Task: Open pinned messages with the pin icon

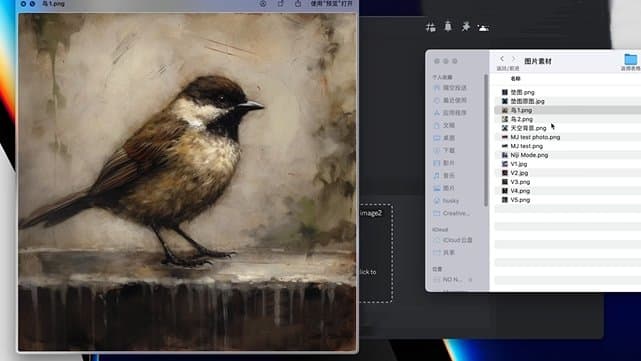Action: coord(466,27)
